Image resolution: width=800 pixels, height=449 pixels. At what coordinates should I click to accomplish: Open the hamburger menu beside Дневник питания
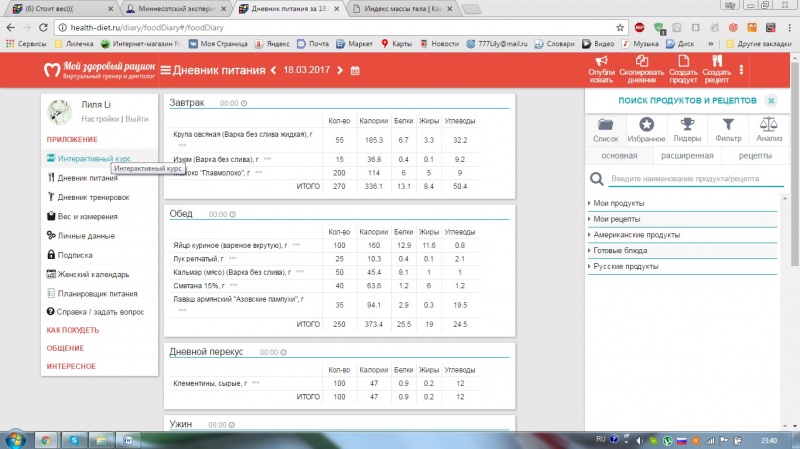click(x=166, y=70)
